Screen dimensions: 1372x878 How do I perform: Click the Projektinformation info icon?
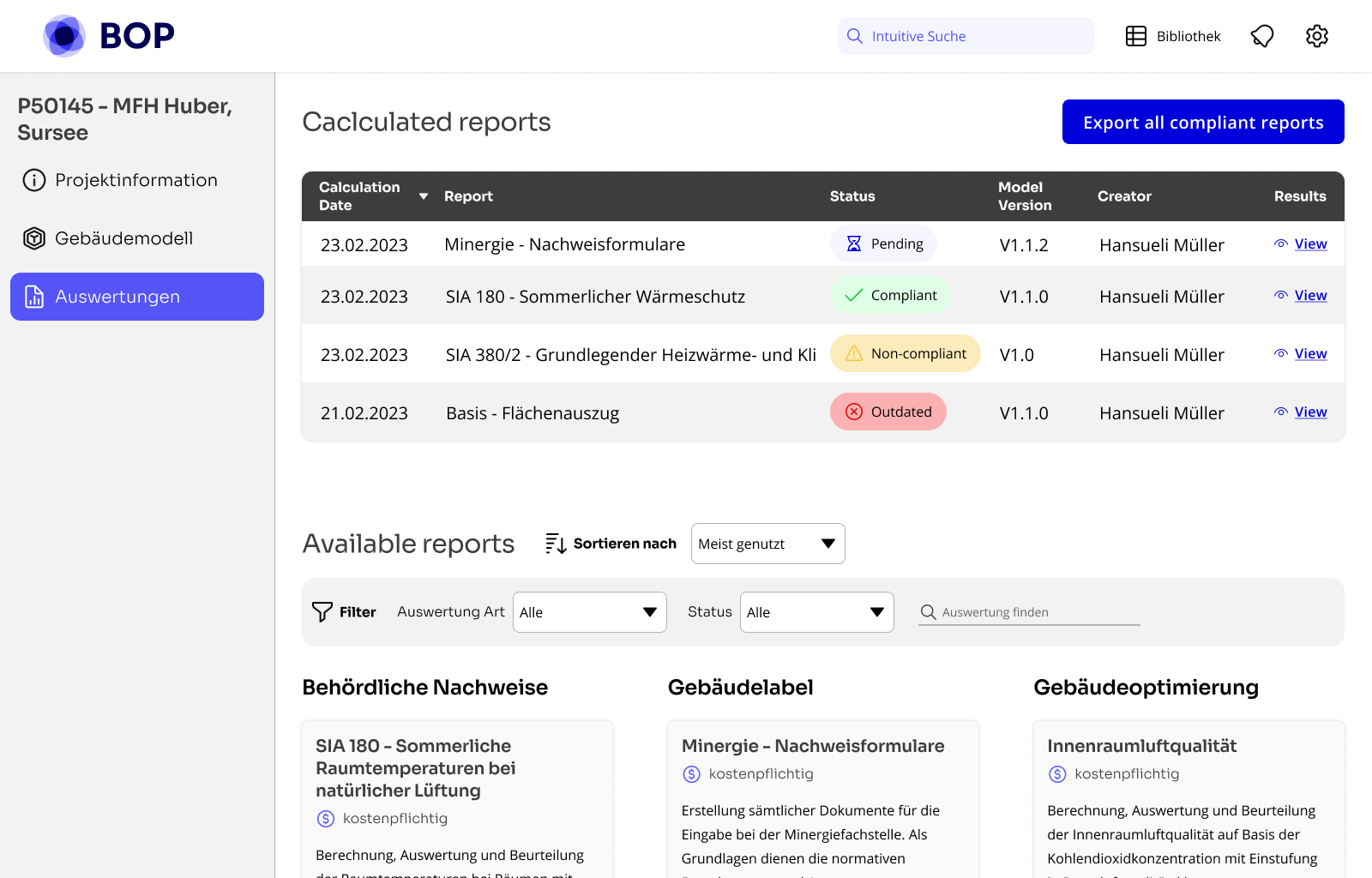pyautogui.click(x=34, y=180)
